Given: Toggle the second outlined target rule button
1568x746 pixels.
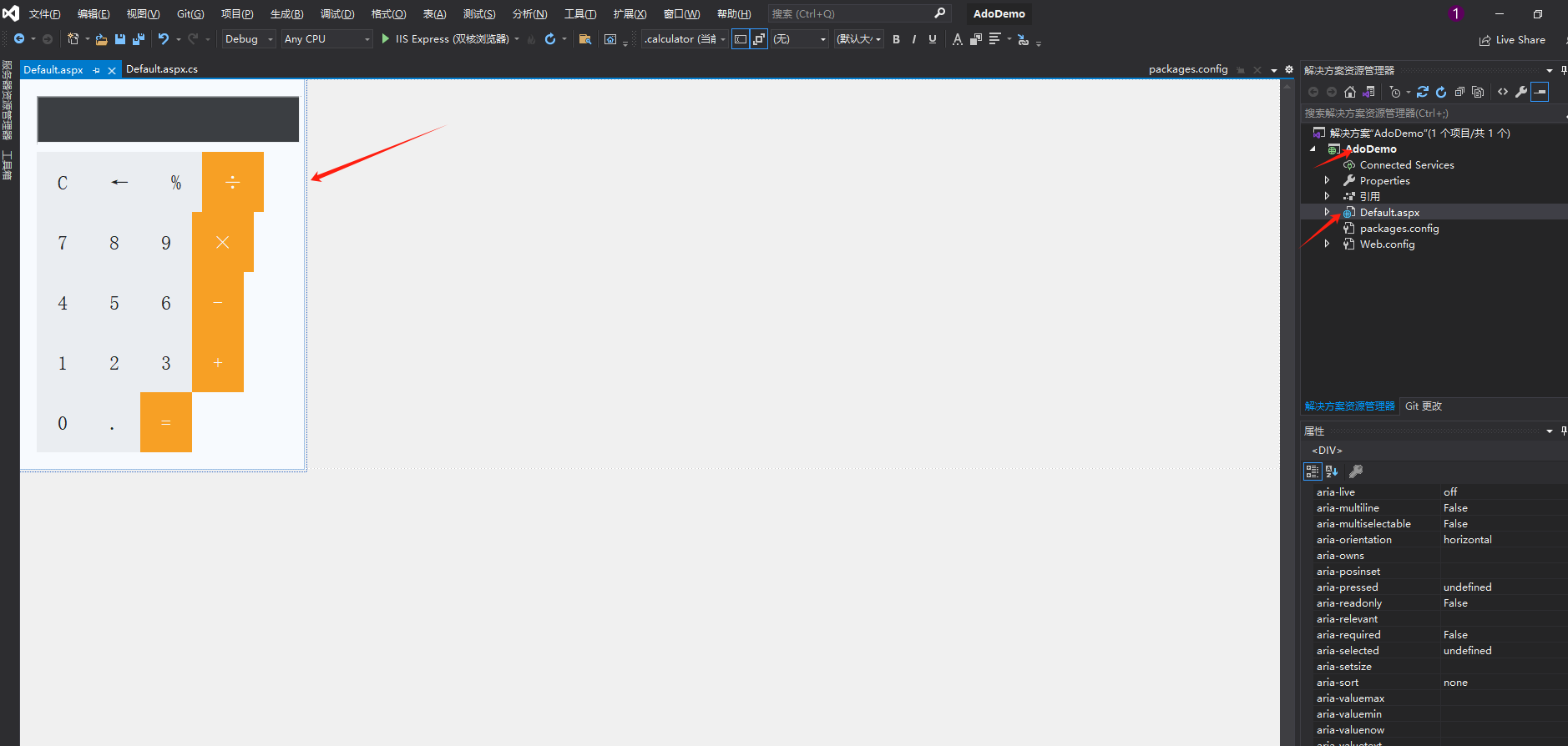Looking at the screenshot, I should click(x=759, y=39).
